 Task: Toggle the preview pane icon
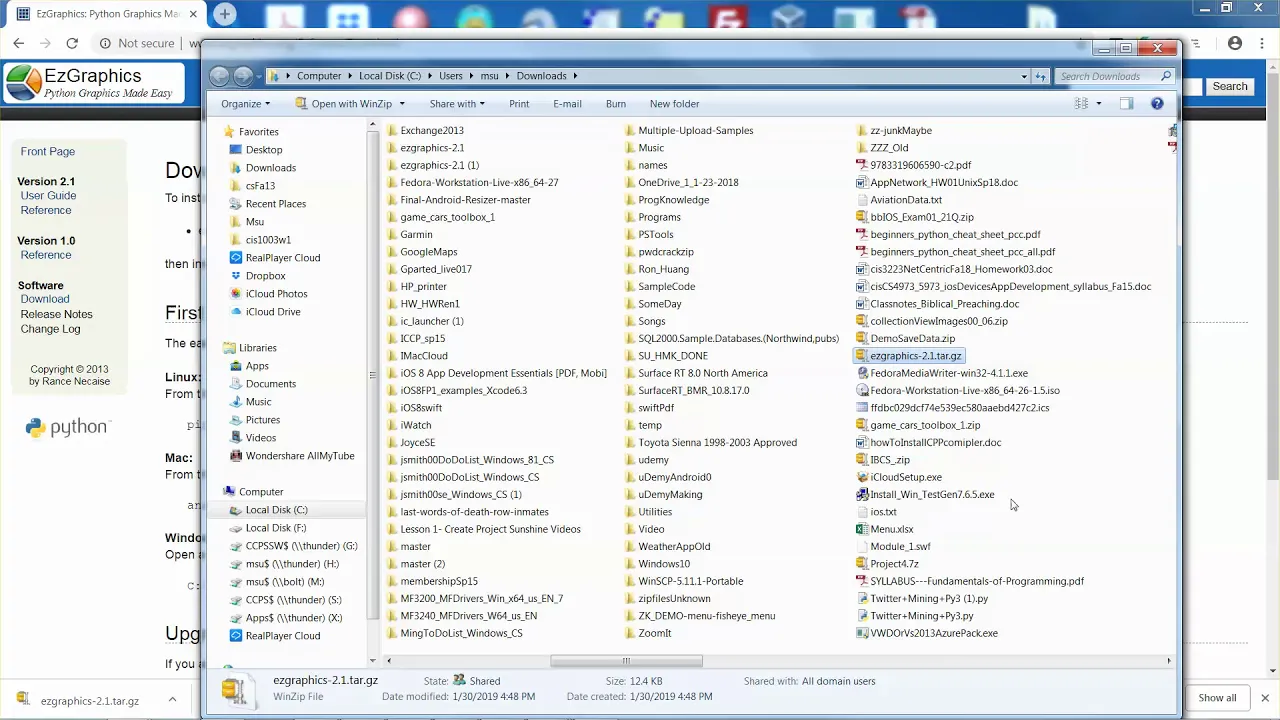(x=1126, y=104)
